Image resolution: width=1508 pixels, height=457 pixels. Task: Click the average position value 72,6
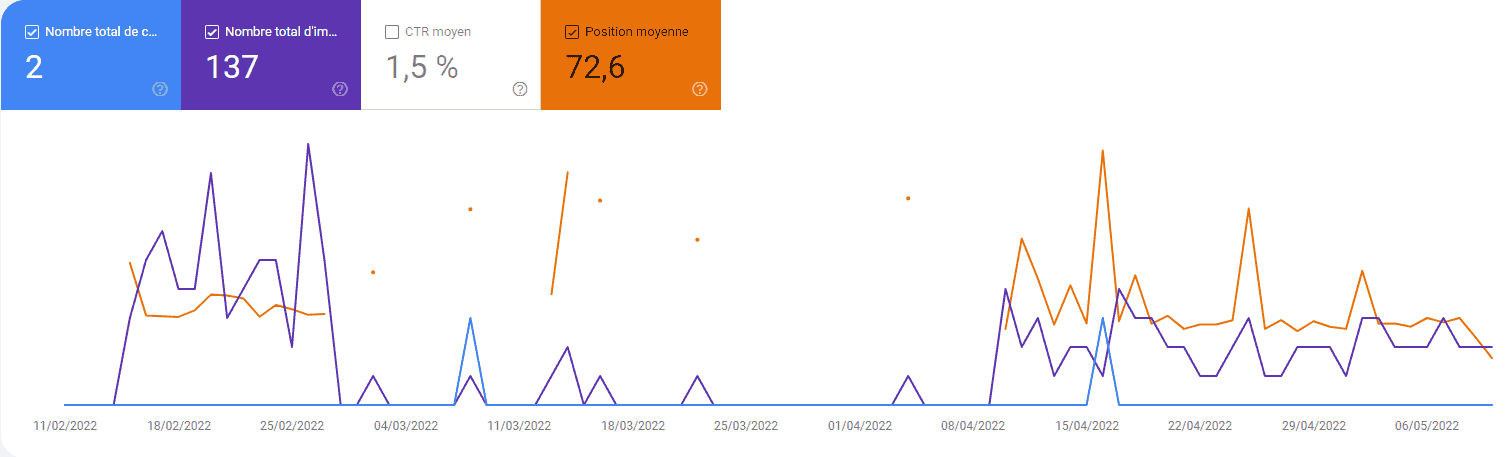(596, 67)
